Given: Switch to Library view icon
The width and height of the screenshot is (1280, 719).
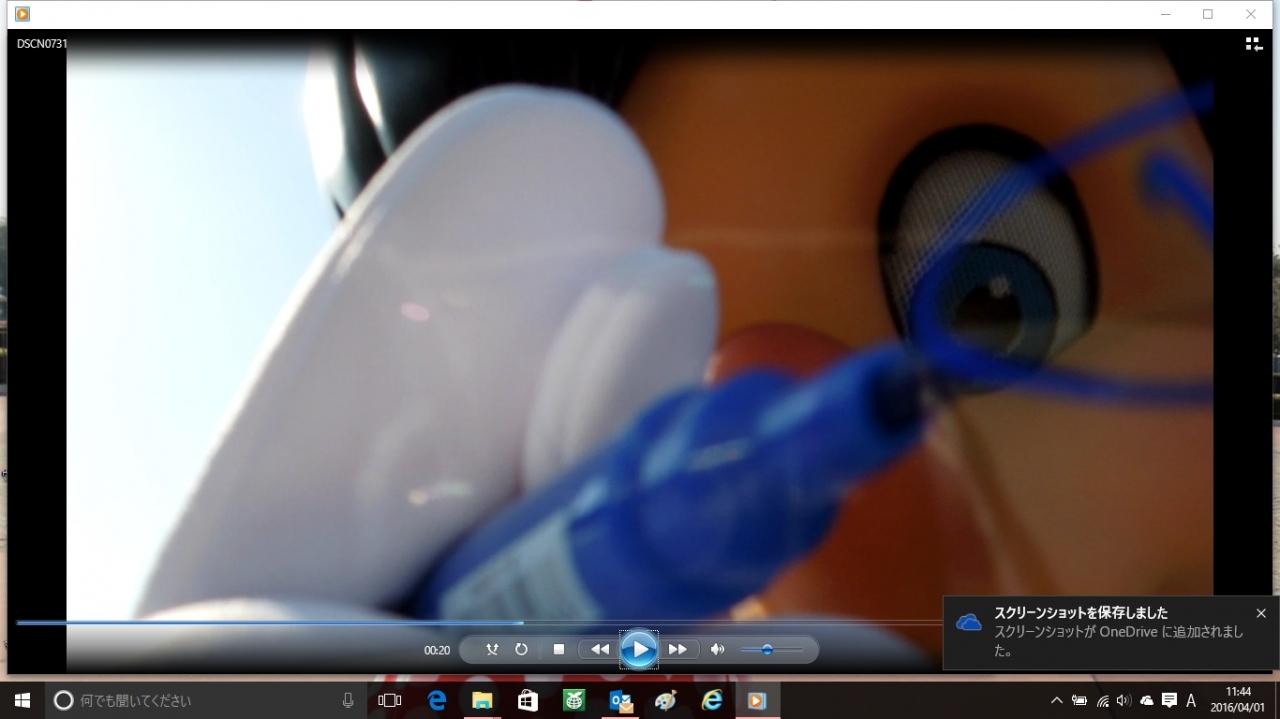Looking at the screenshot, I should (x=1253, y=44).
